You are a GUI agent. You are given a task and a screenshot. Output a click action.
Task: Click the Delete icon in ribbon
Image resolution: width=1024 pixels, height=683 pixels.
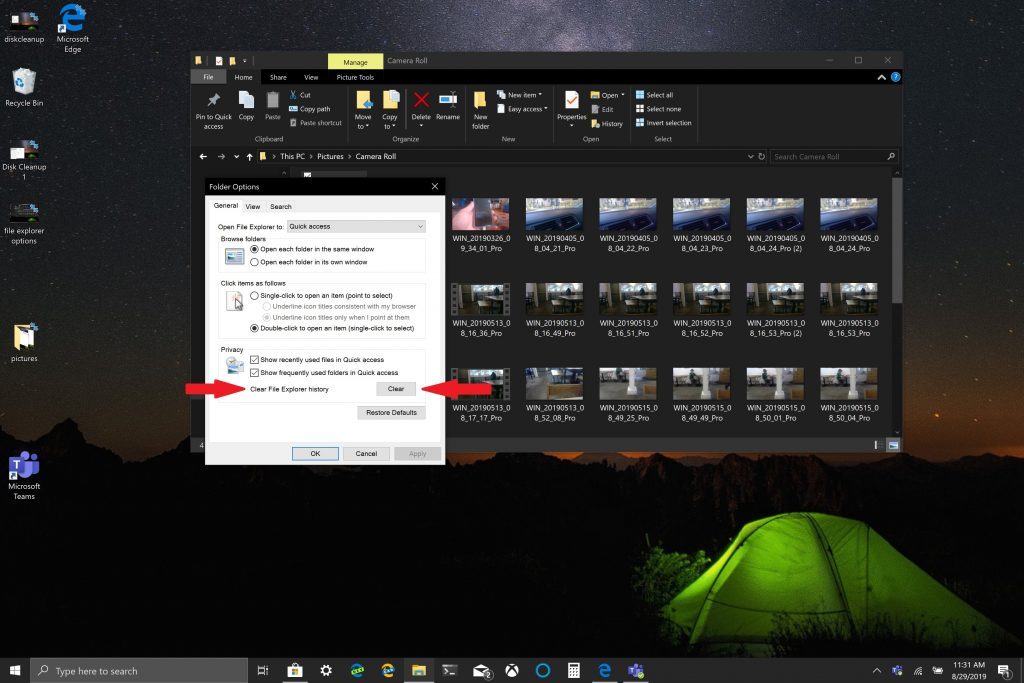[x=421, y=101]
